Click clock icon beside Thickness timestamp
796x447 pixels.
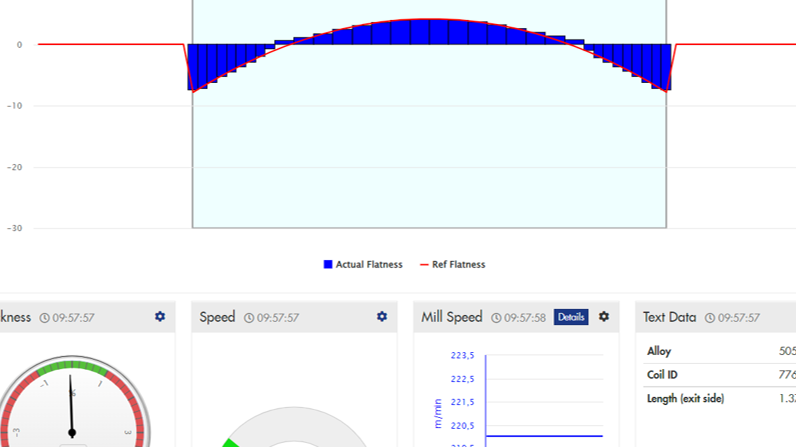point(45,318)
